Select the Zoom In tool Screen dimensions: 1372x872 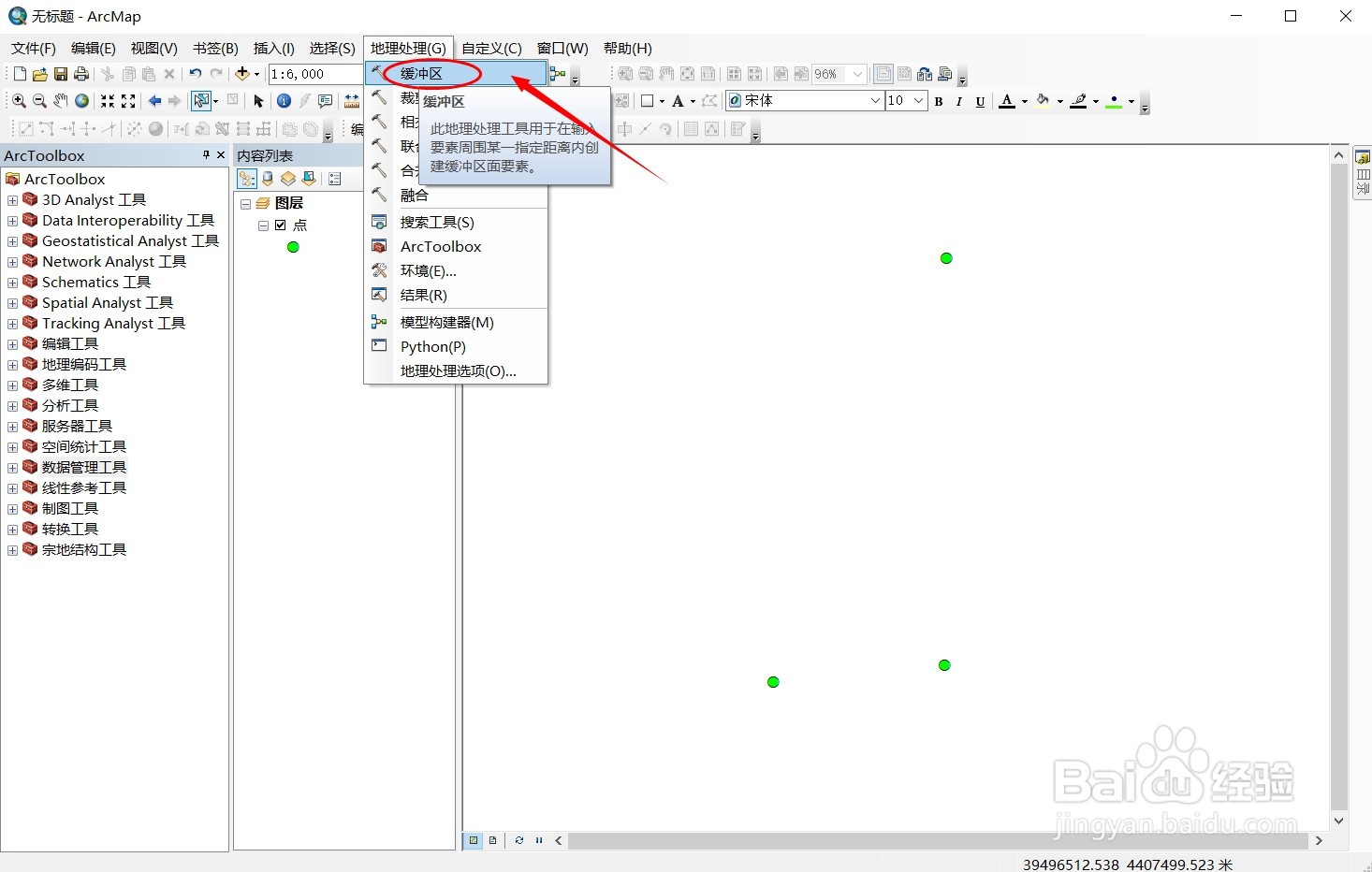[x=19, y=101]
